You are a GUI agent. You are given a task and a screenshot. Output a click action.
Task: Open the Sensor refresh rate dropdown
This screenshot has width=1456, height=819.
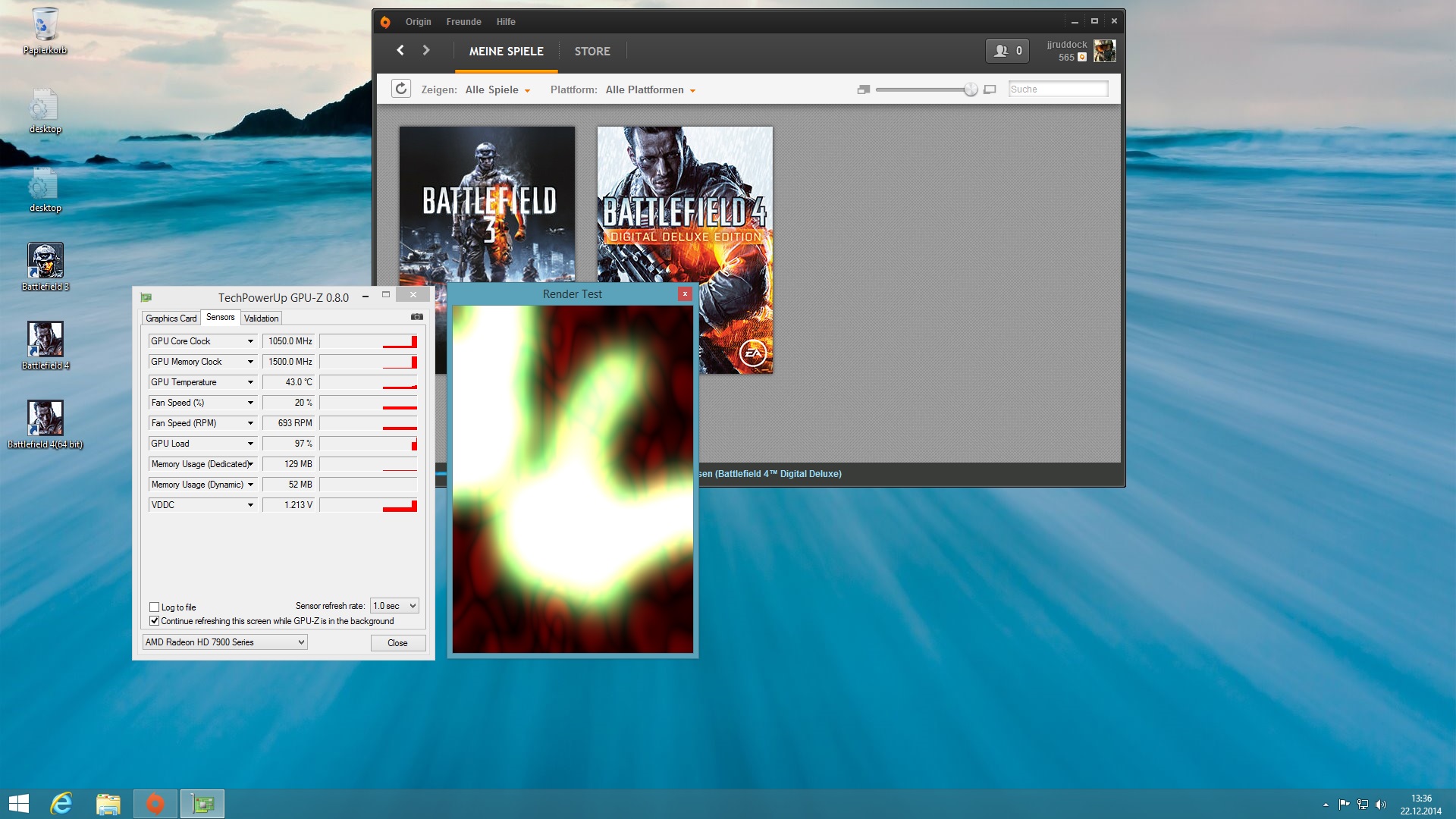point(394,605)
